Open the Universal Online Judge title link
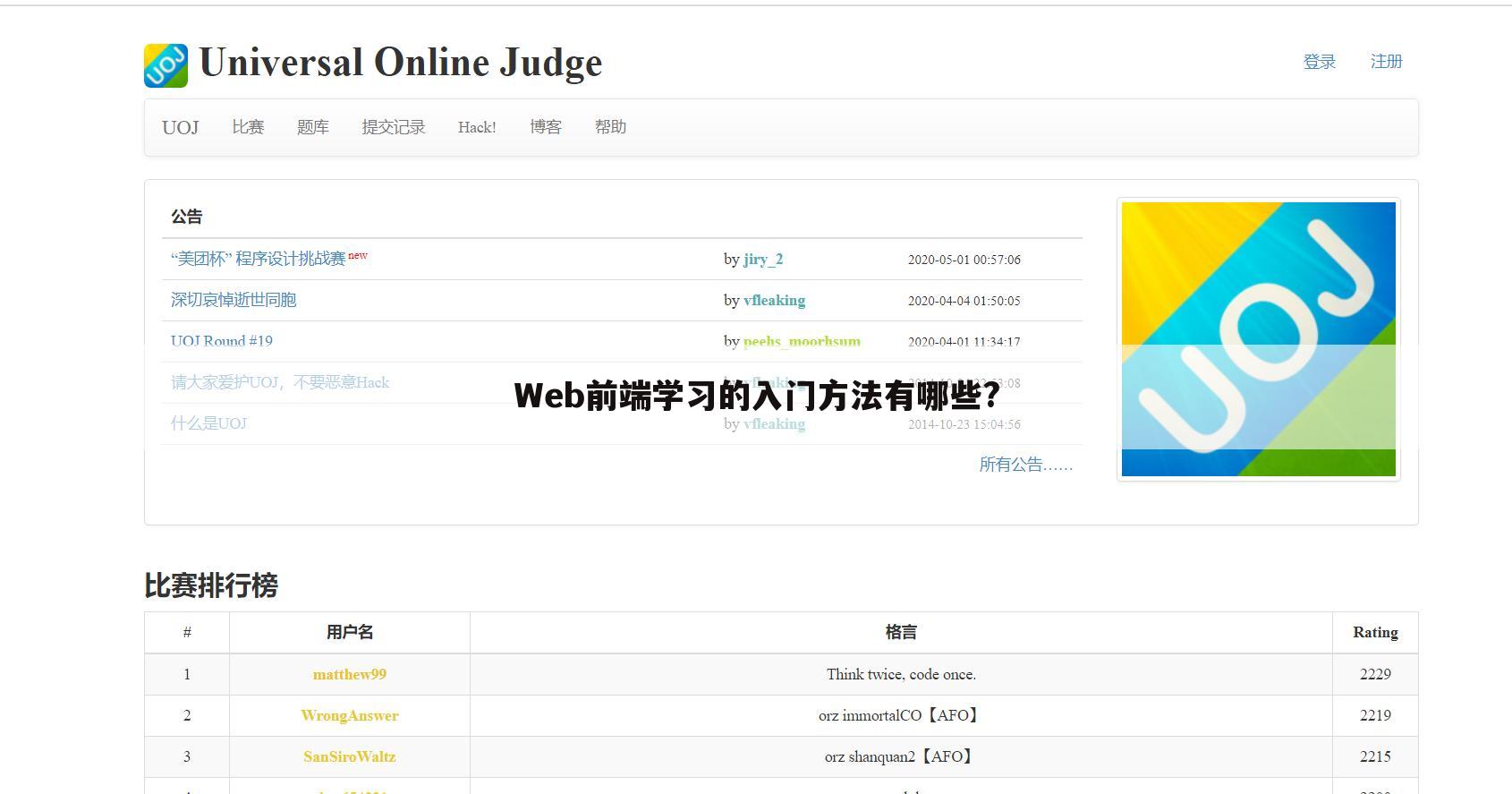Image resolution: width=1512 pixels, height=794 pixels. 400,63
